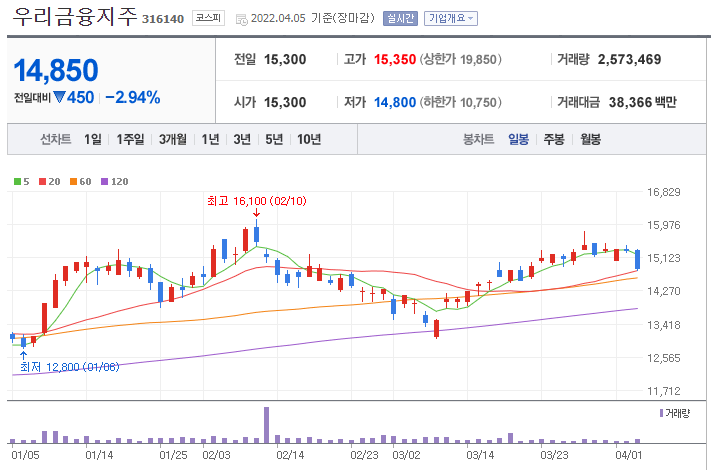
Task: Switch to 월봉 monthly candle chart
Action: 590,139
